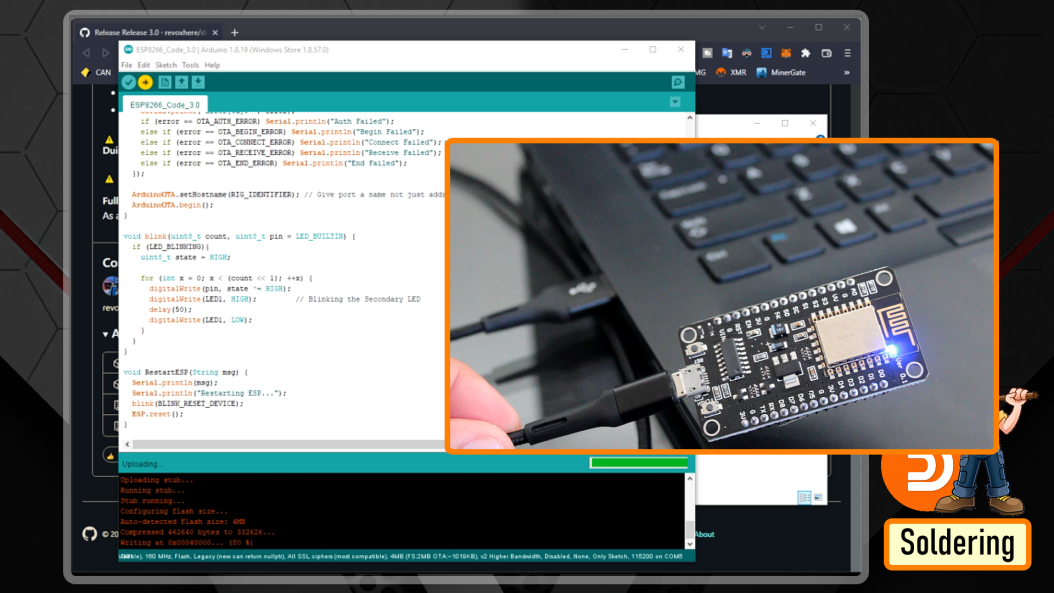The image size is (1054, 593).
Task: Click the puzzle-piece extensions icon
Action: click(805, 53)
